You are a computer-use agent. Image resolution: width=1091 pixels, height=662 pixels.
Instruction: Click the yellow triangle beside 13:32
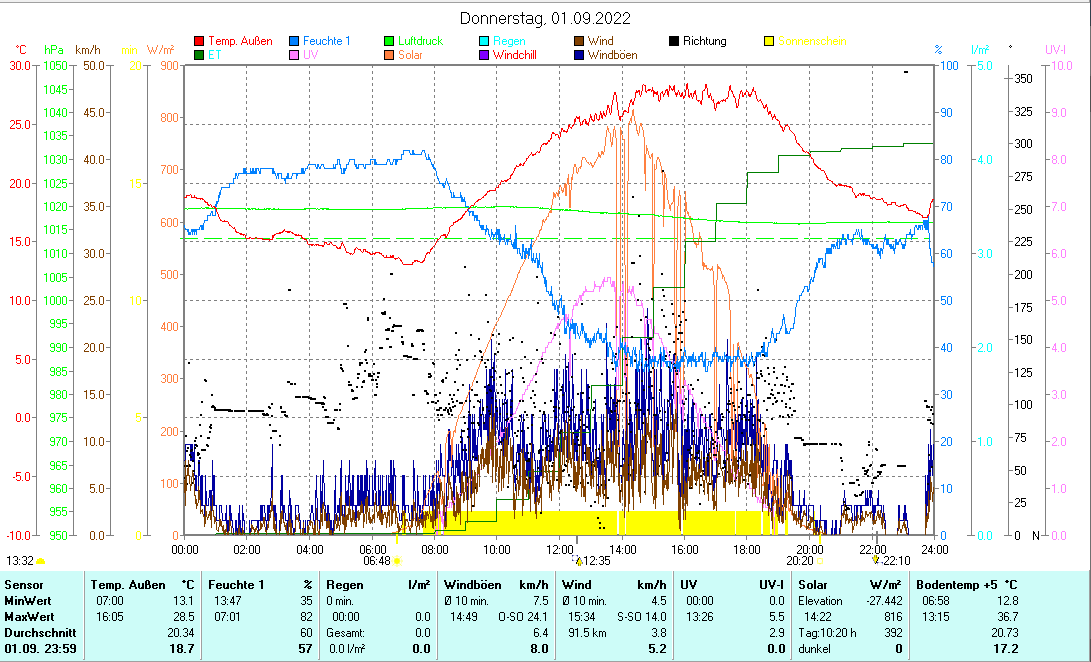(x=41, y=561)
